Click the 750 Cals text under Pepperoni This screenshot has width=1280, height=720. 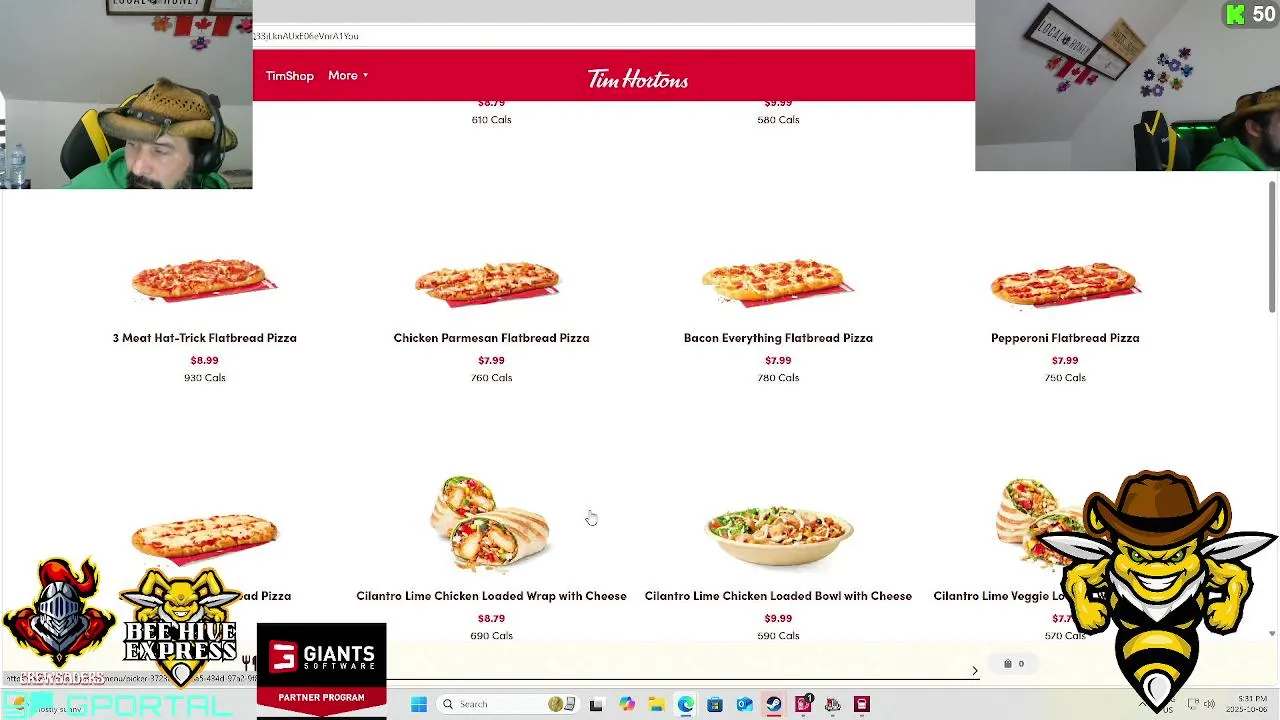(x=1065, y=378)
